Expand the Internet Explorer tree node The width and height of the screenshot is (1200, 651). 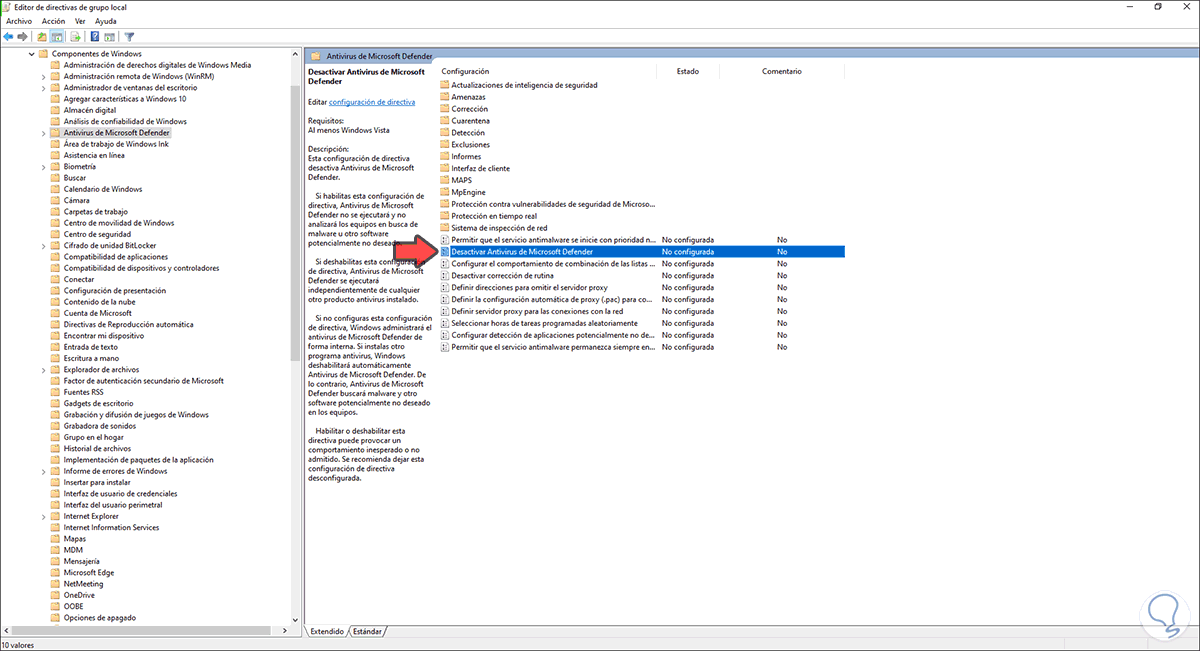pos(43,516)
